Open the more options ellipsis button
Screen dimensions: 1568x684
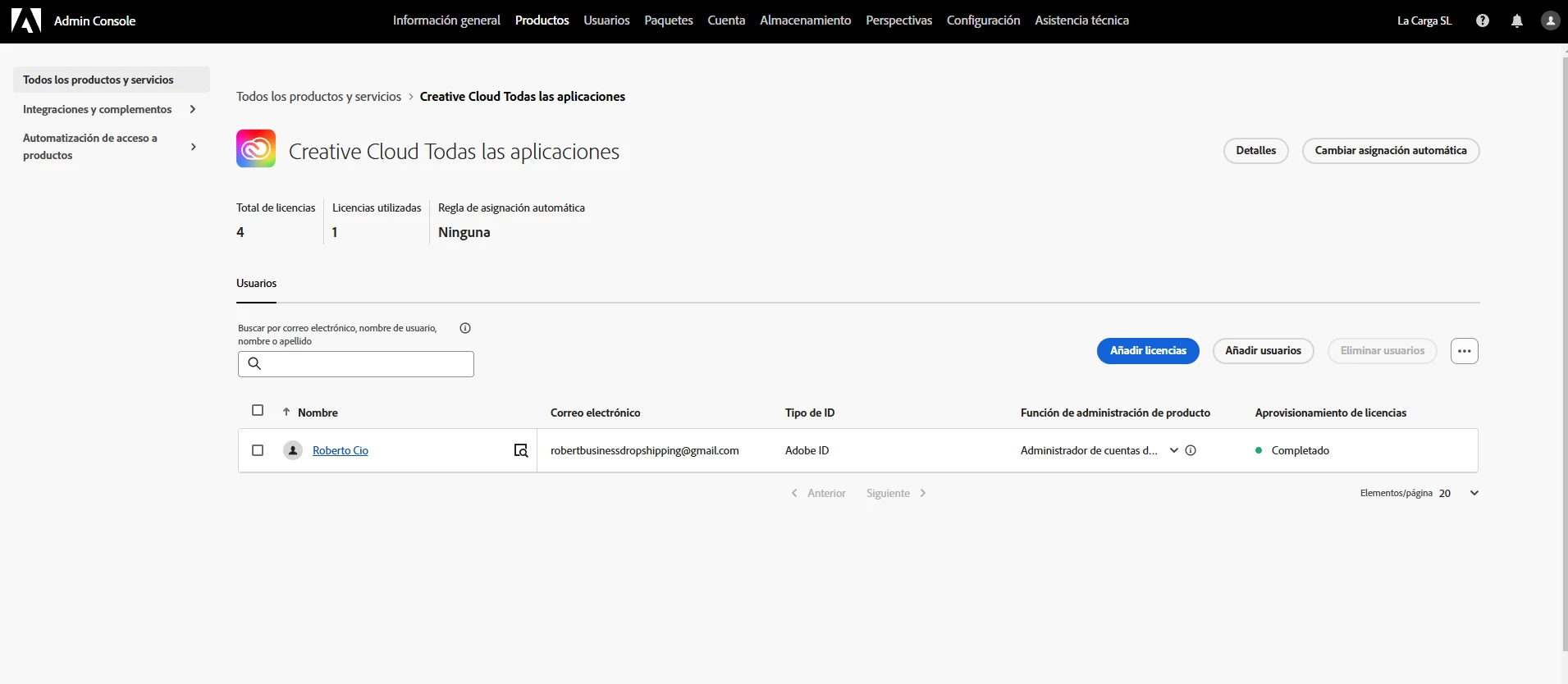point(1464,351)
